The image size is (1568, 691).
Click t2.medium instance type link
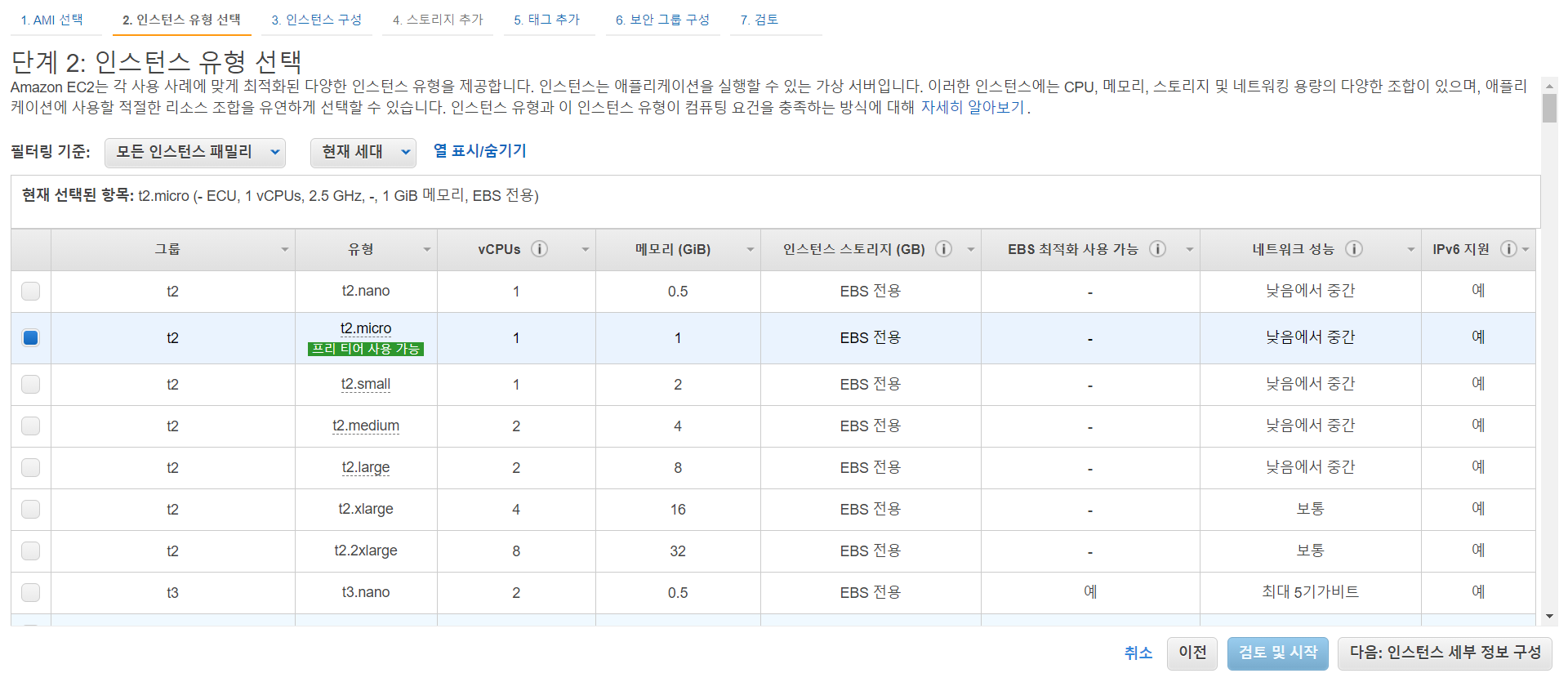[366, 426]
